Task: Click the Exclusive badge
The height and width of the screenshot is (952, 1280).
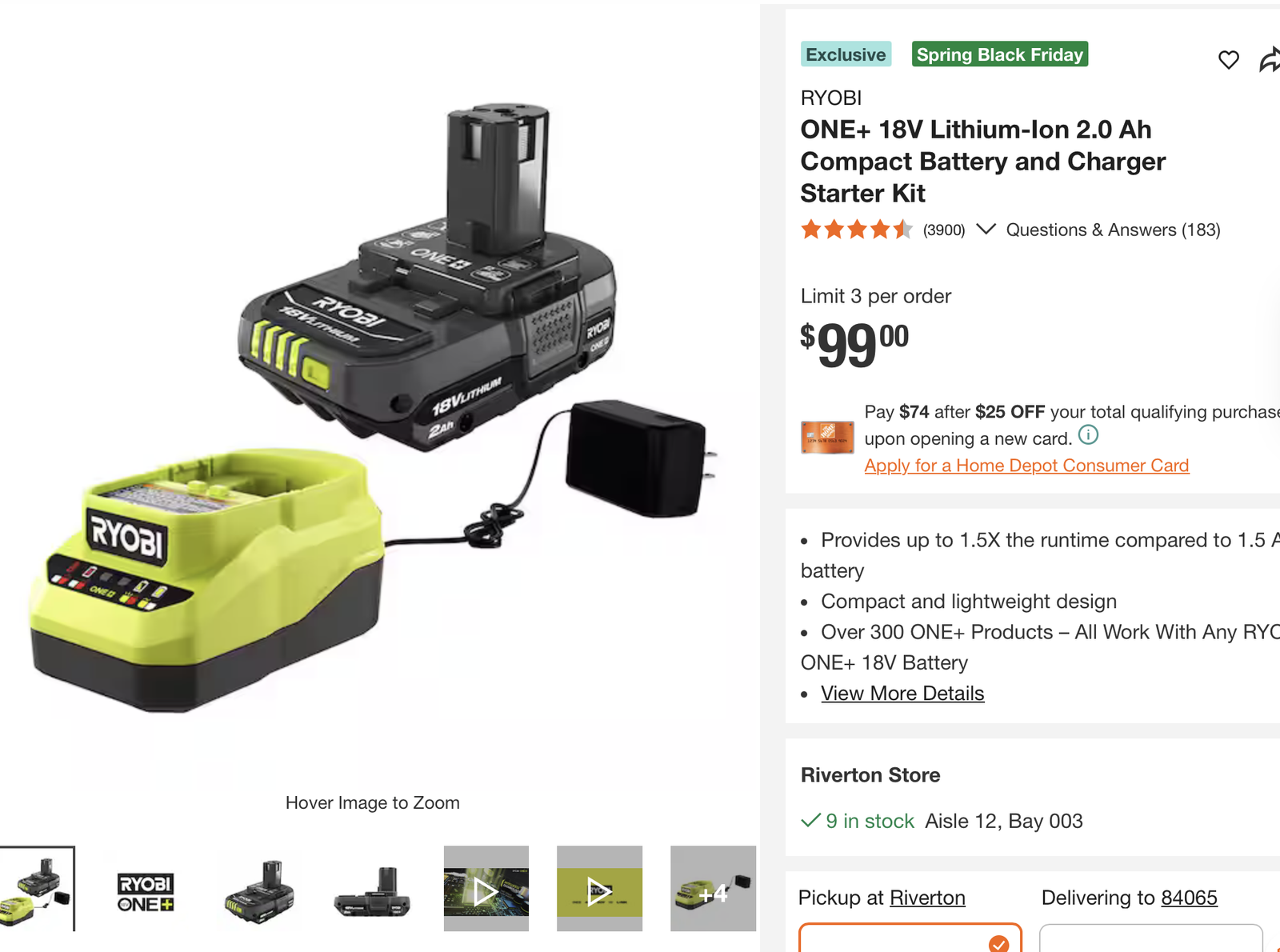Action: pyautogui.click(x=846, y=54)
